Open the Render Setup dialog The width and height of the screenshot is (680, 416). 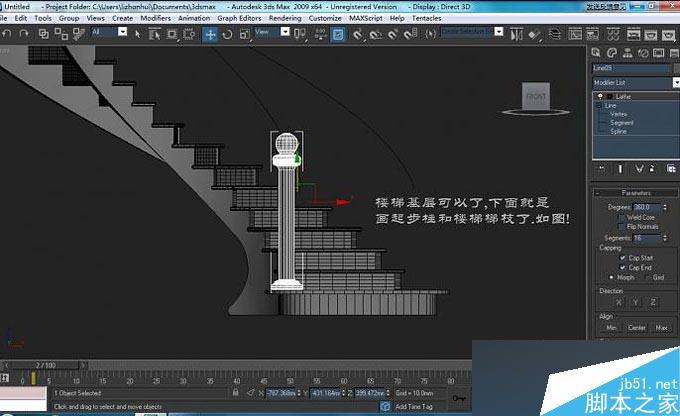(633, 34)
